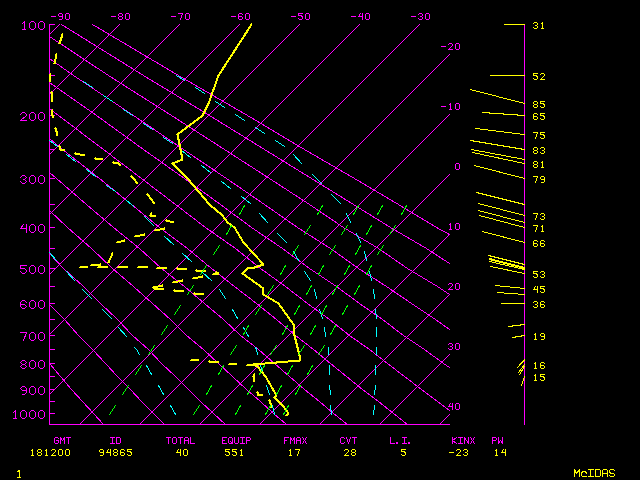
Task: Select the FMAX header label
Action: coord(295,440)
